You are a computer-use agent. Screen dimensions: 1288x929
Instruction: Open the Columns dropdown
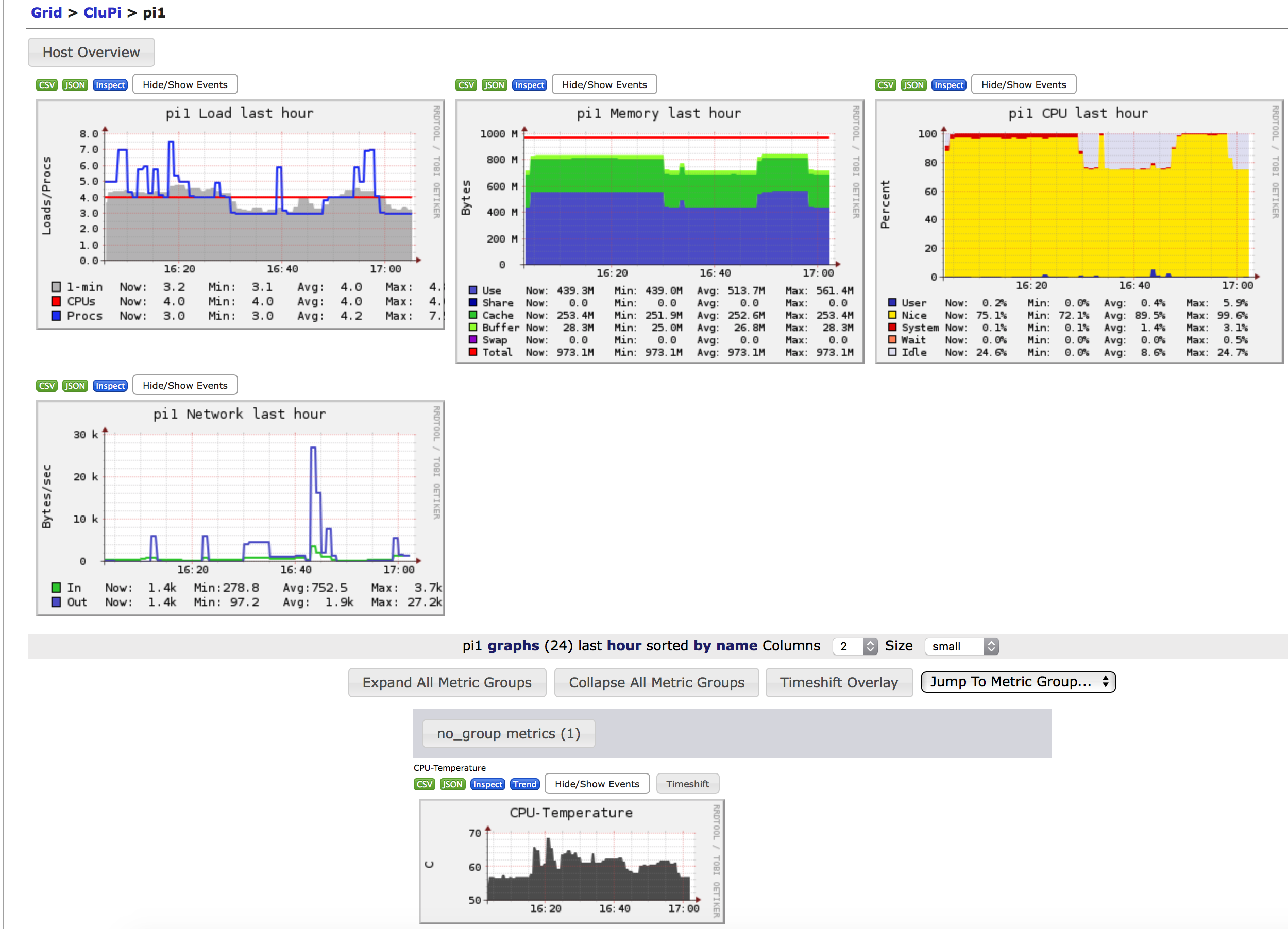[855, 646]
